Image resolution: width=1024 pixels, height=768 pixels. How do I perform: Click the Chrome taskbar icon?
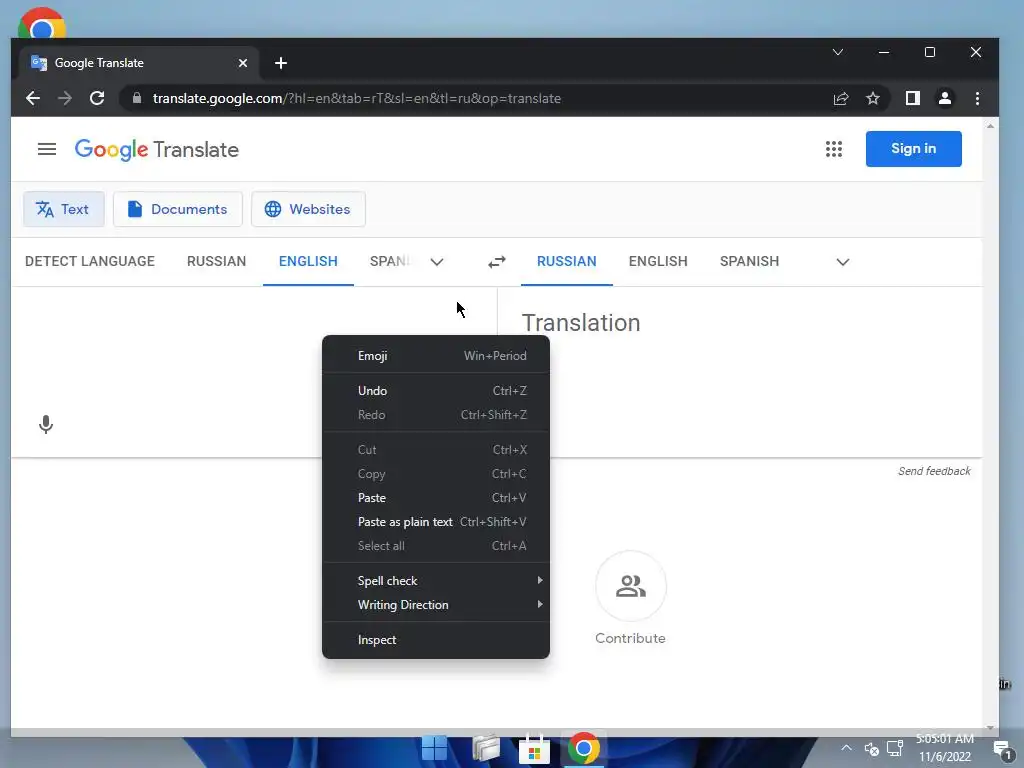(x=584, y=748)
